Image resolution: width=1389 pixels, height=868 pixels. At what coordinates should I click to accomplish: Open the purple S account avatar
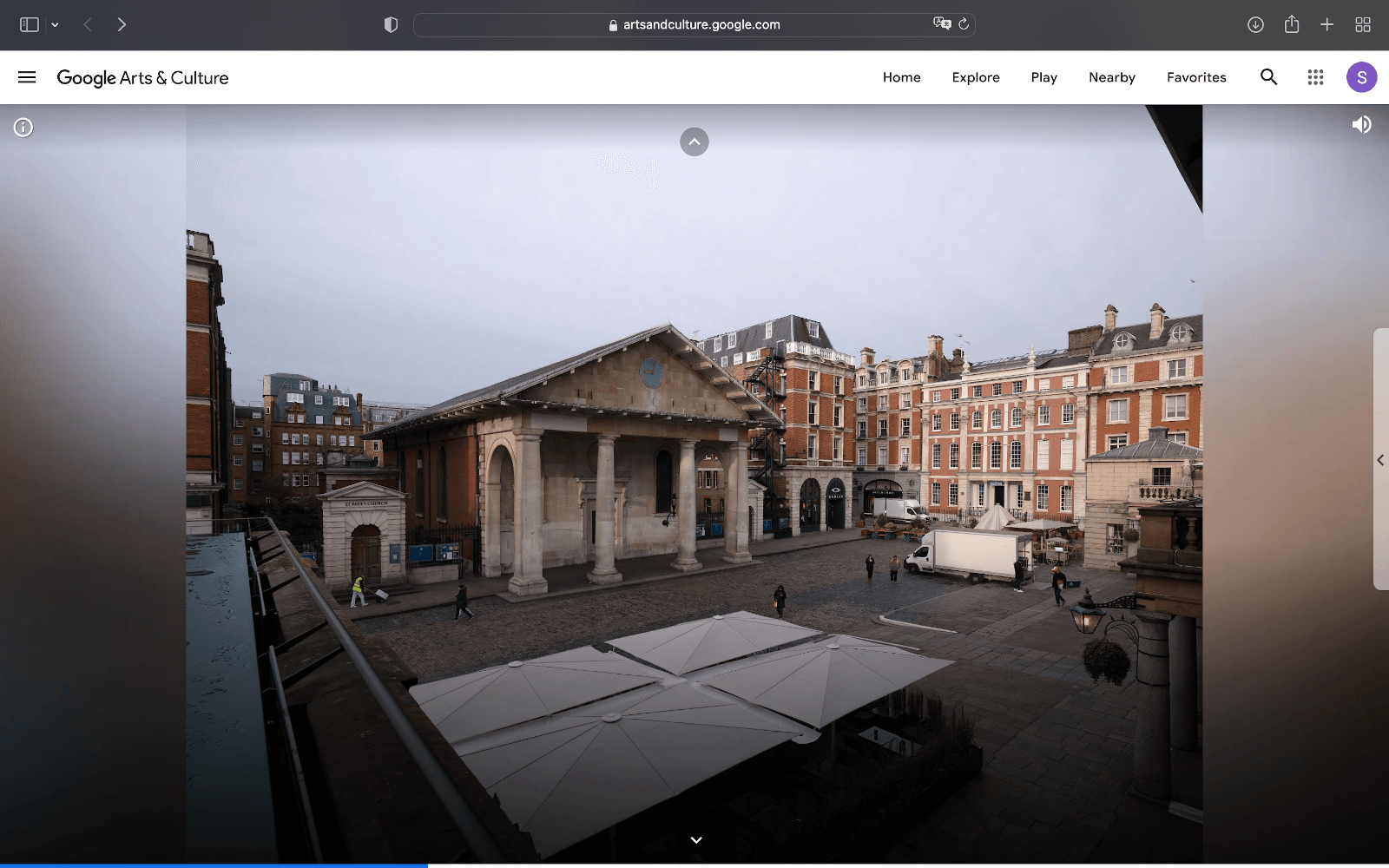tap(1361, 77)
